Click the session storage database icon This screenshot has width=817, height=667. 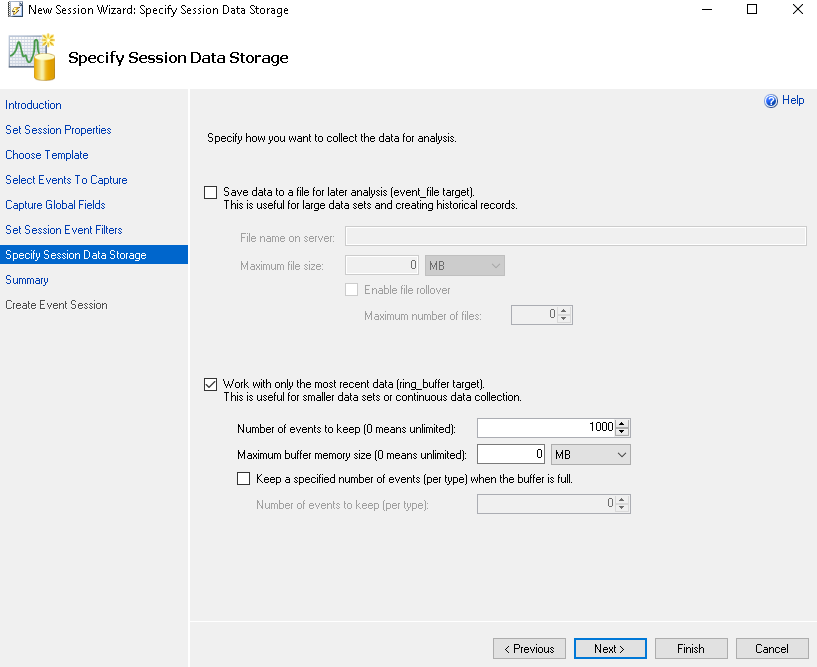click(x=32, y=58)
